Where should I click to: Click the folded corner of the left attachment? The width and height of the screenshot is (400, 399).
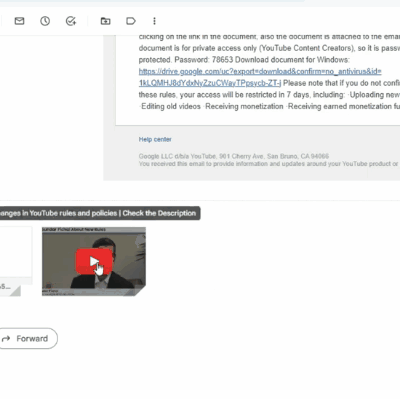pyautogui.click(x=15, y=291)
